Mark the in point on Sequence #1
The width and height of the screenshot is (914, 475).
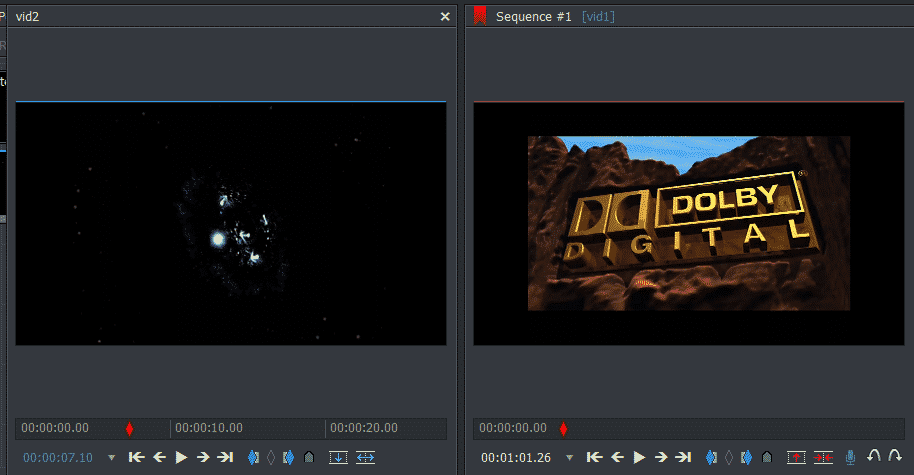pyautogui.click(x=711, y=458)
